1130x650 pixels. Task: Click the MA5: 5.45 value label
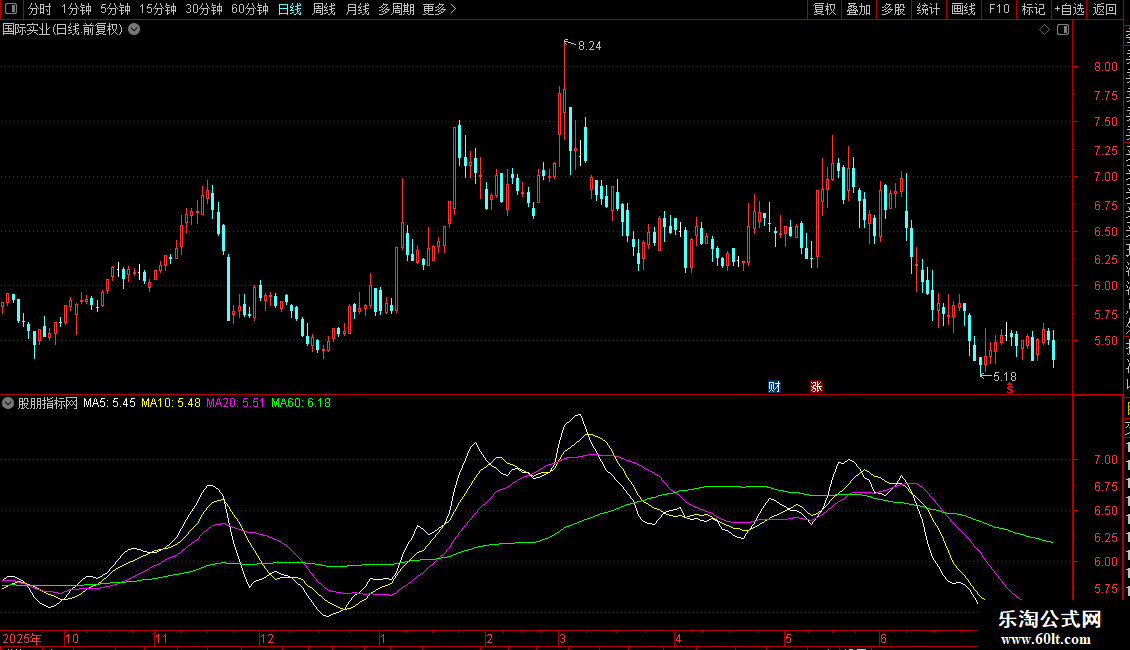(109, 403)
